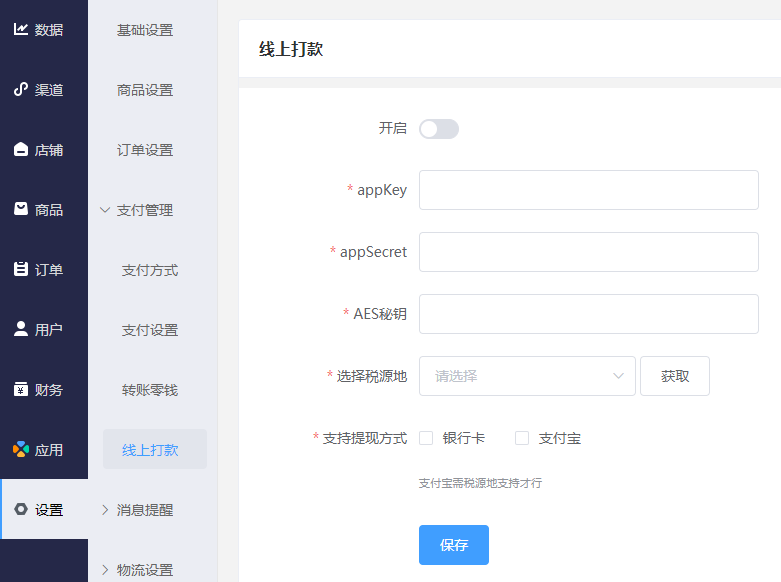Click the 财务 label in sidebar
Image resolution: width=781 pixels, height=582 pixels.
click(49, 390)
